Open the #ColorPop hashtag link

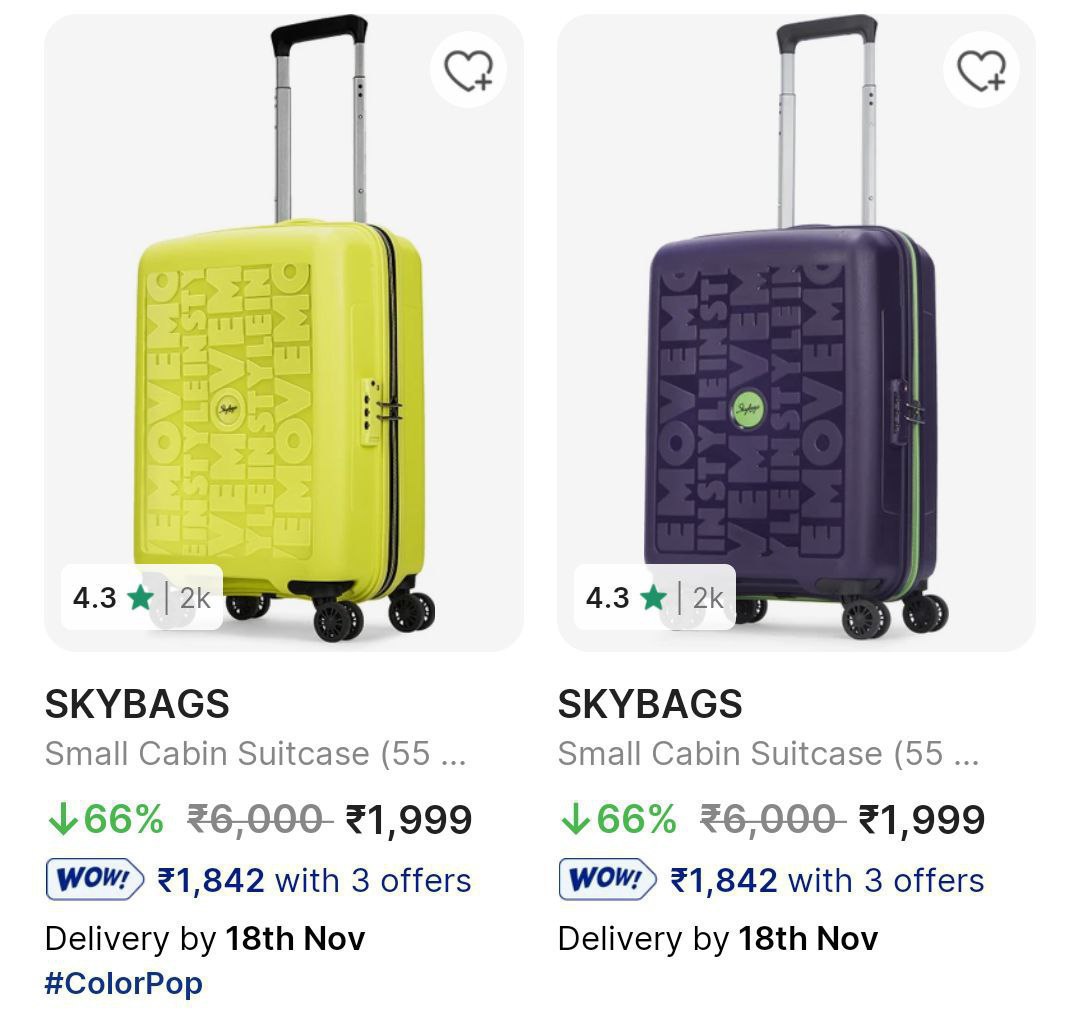pyautogui.click(x=124, y=983)
